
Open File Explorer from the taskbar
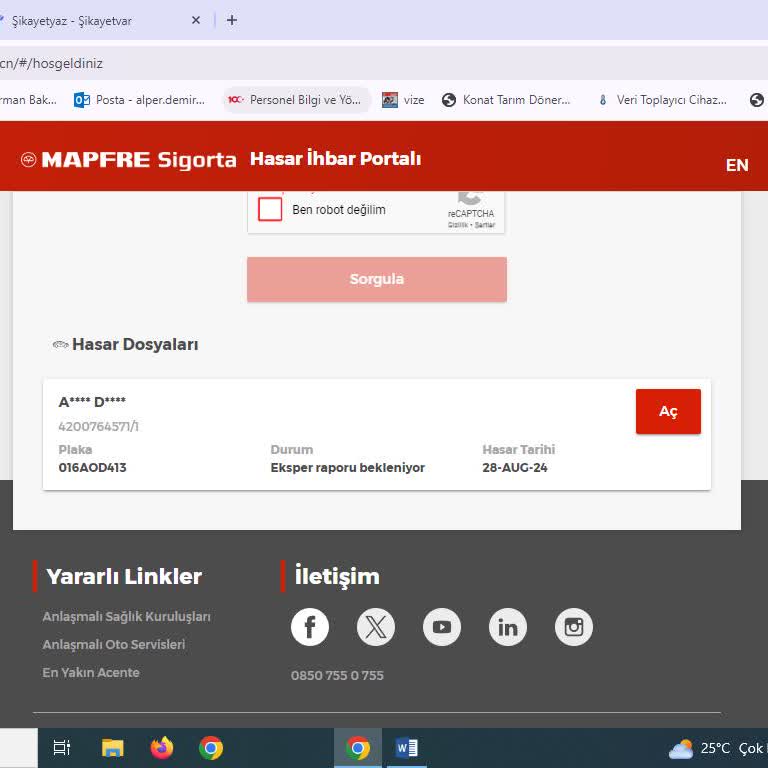pos(113,748)
